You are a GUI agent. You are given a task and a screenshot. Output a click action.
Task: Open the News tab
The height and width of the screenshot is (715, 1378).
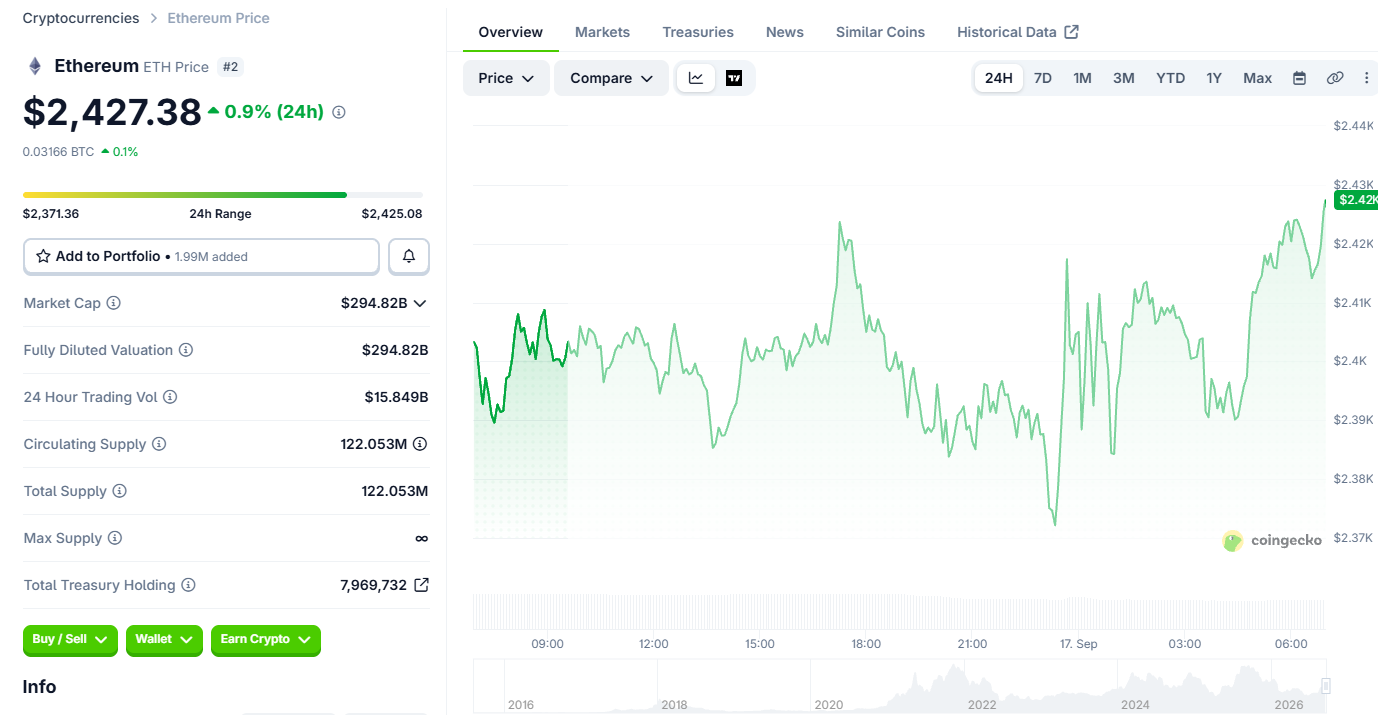tap(785, 32)
